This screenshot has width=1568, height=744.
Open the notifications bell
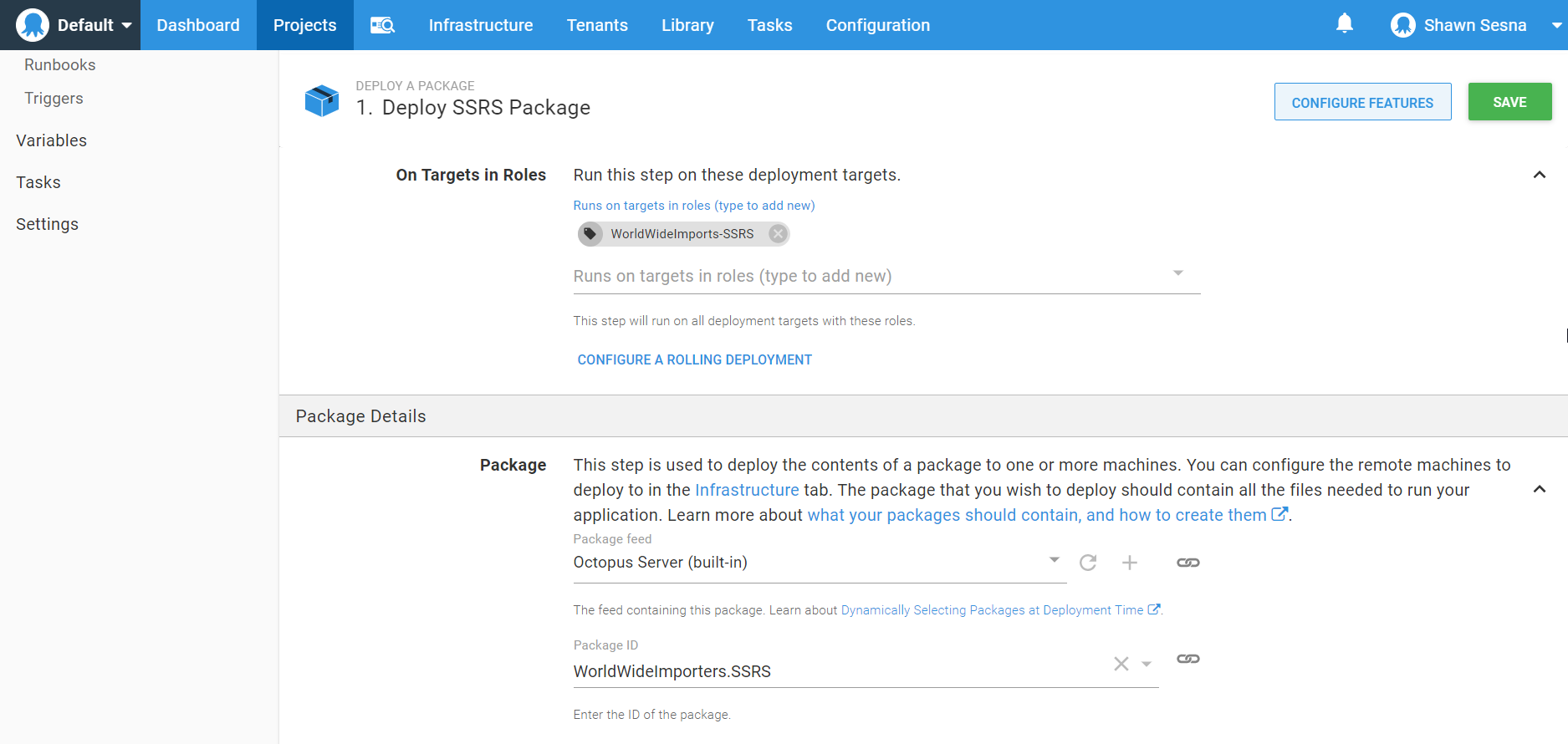point(1344,24)
